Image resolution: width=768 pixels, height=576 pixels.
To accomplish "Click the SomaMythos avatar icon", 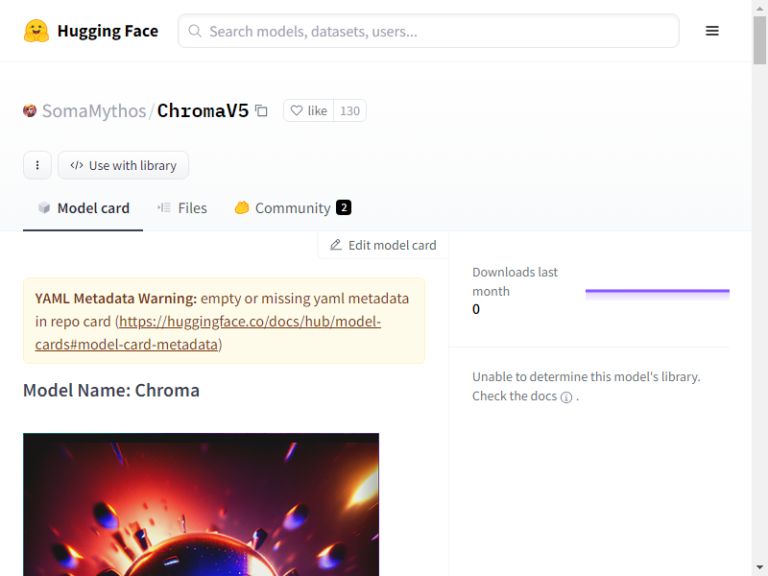I will coord(30,111).
